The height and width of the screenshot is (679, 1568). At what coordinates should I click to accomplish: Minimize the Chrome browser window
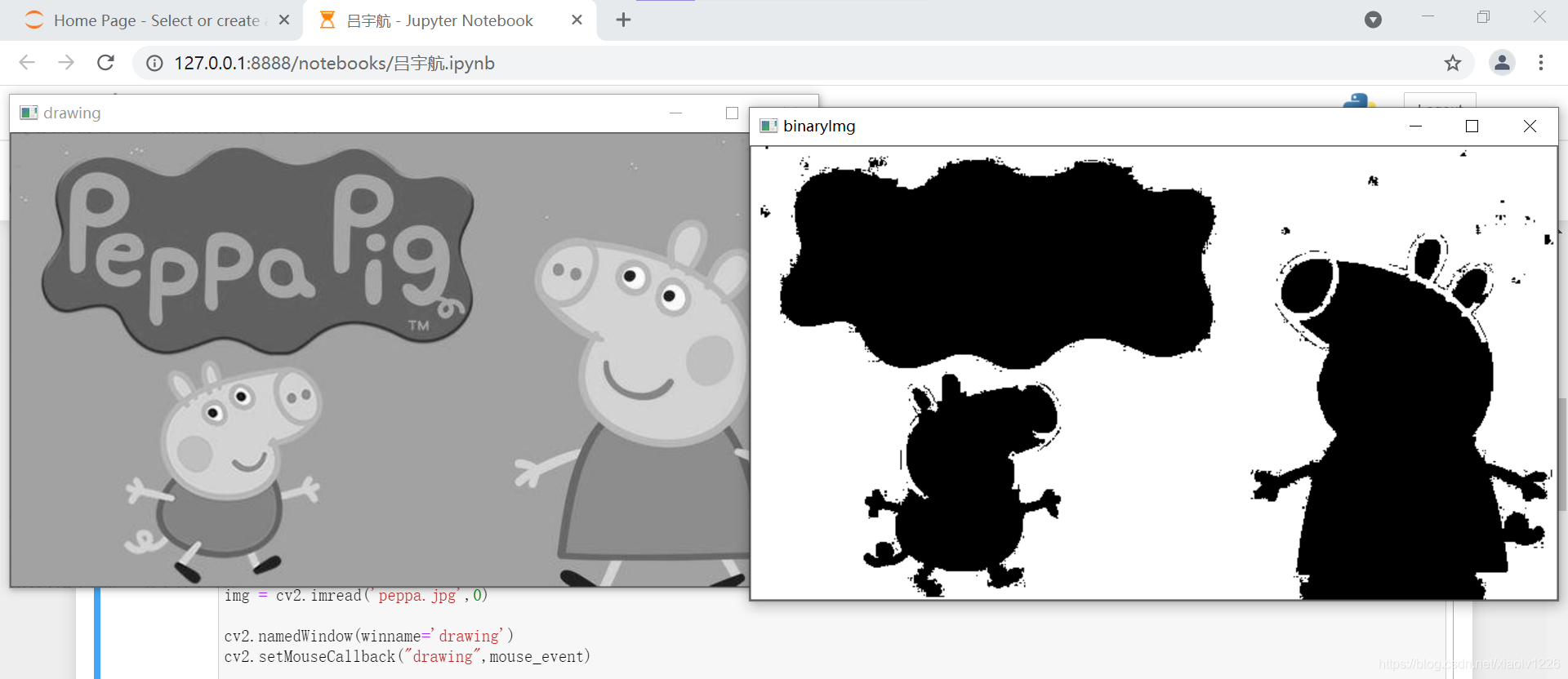[x=1428, y=17]
